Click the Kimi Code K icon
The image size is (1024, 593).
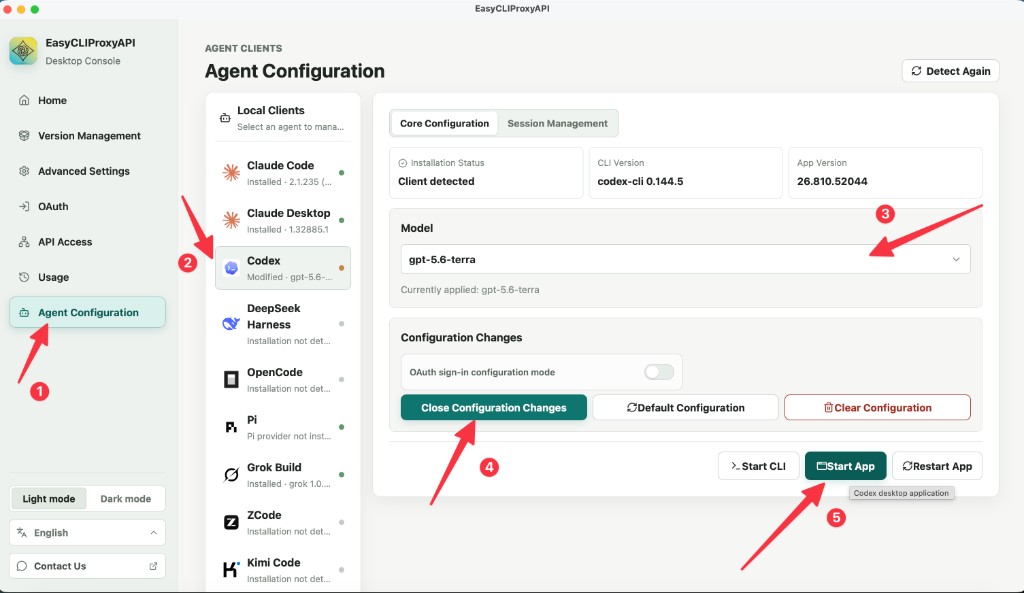[231, 569]
